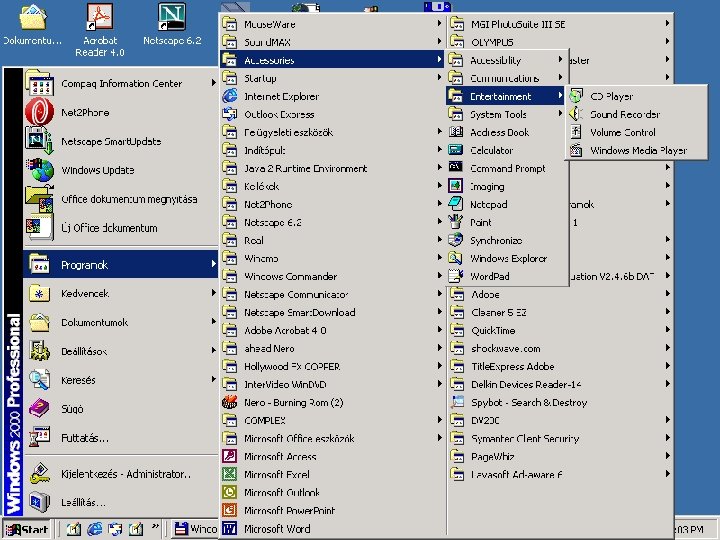Open the Address Book icon
Image resolution: width=720 pixels, height=540 pixels.
tap(456, 132)
